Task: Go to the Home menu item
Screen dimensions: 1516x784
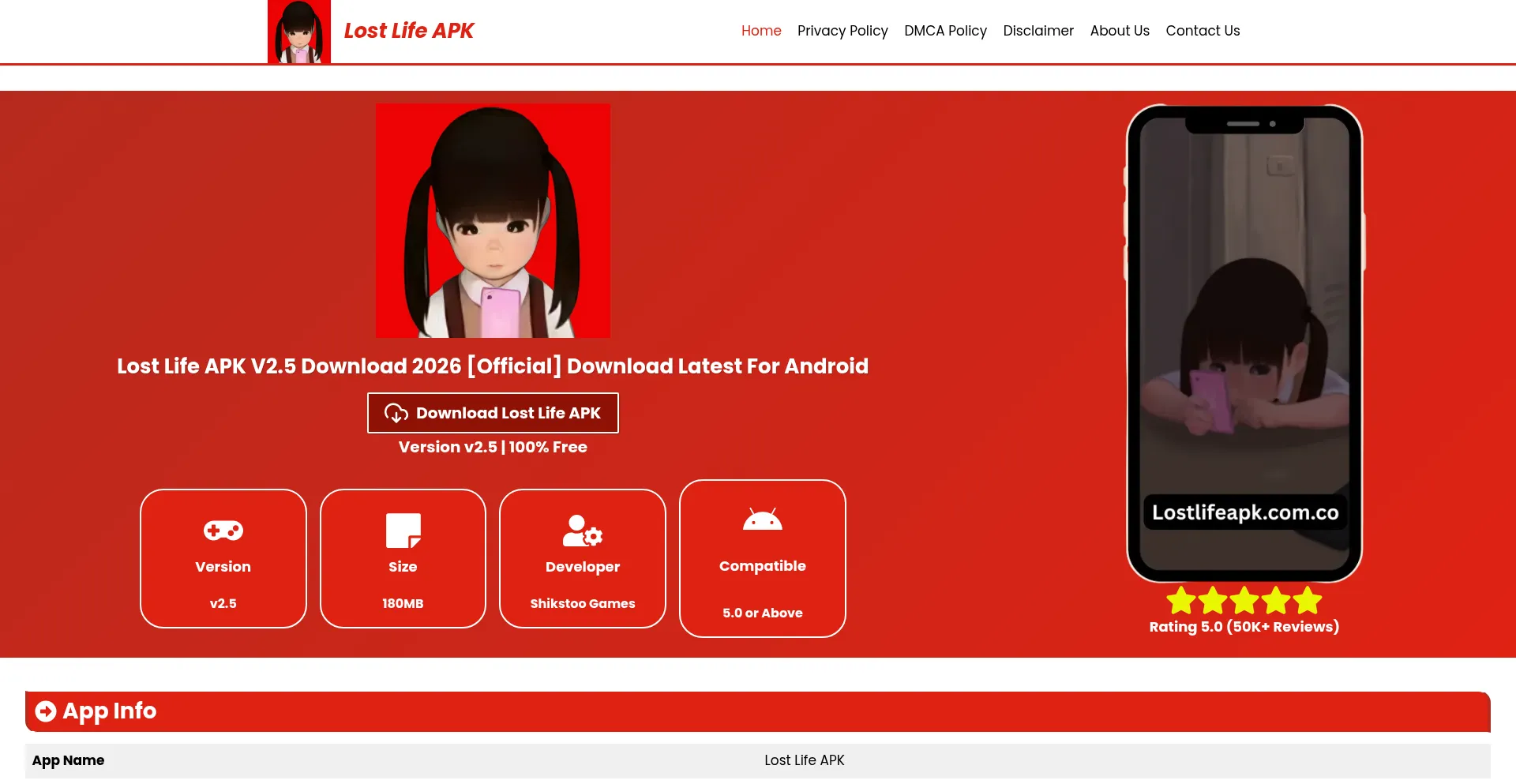Action: pos(761,31)
